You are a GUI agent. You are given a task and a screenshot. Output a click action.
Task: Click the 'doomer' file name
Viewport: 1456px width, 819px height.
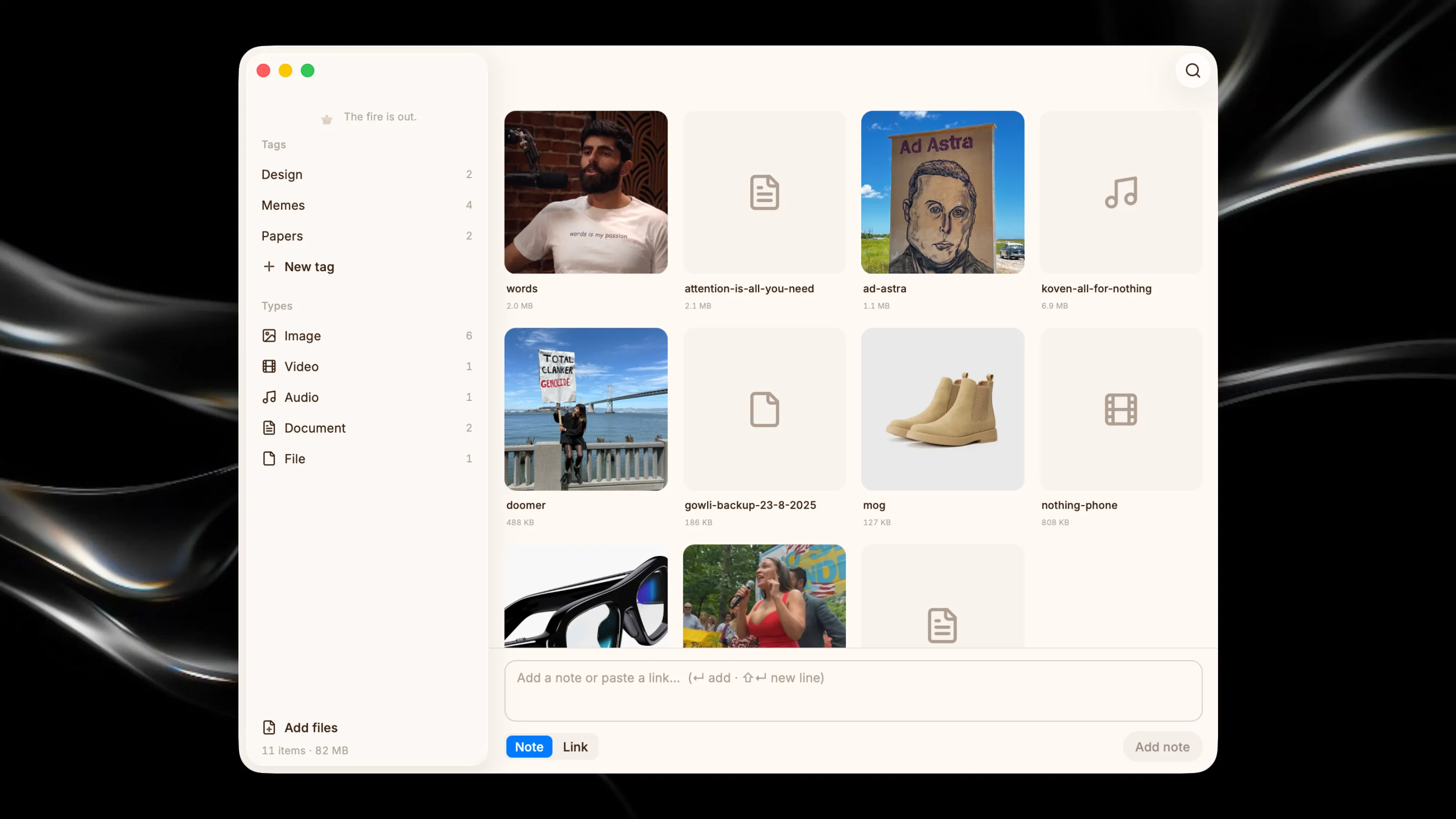click(x=526, y=506)
